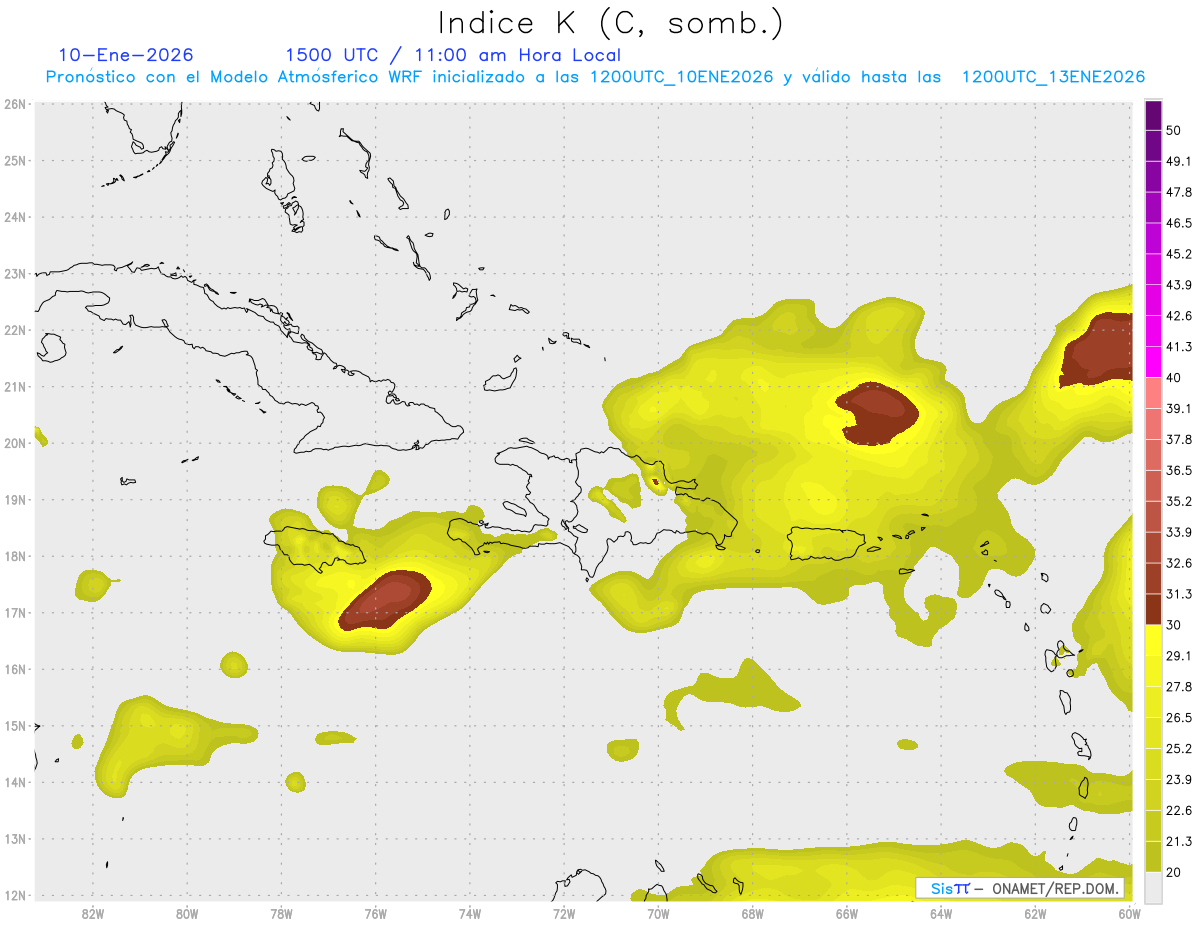
Task: Click the initialization time '1200UTC_10ENE2026'
Action: pyautogui.click(x=681, y=77)
